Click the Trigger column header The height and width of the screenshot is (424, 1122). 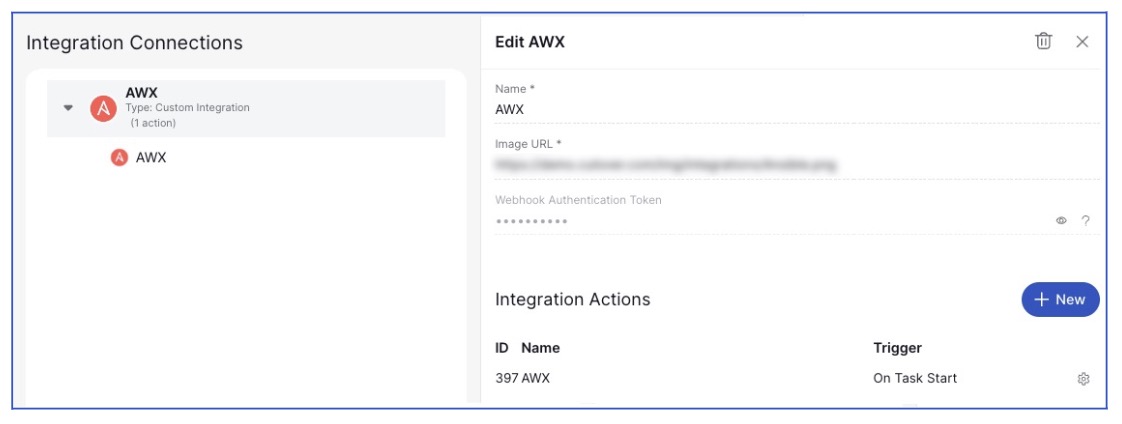point(897,348)
